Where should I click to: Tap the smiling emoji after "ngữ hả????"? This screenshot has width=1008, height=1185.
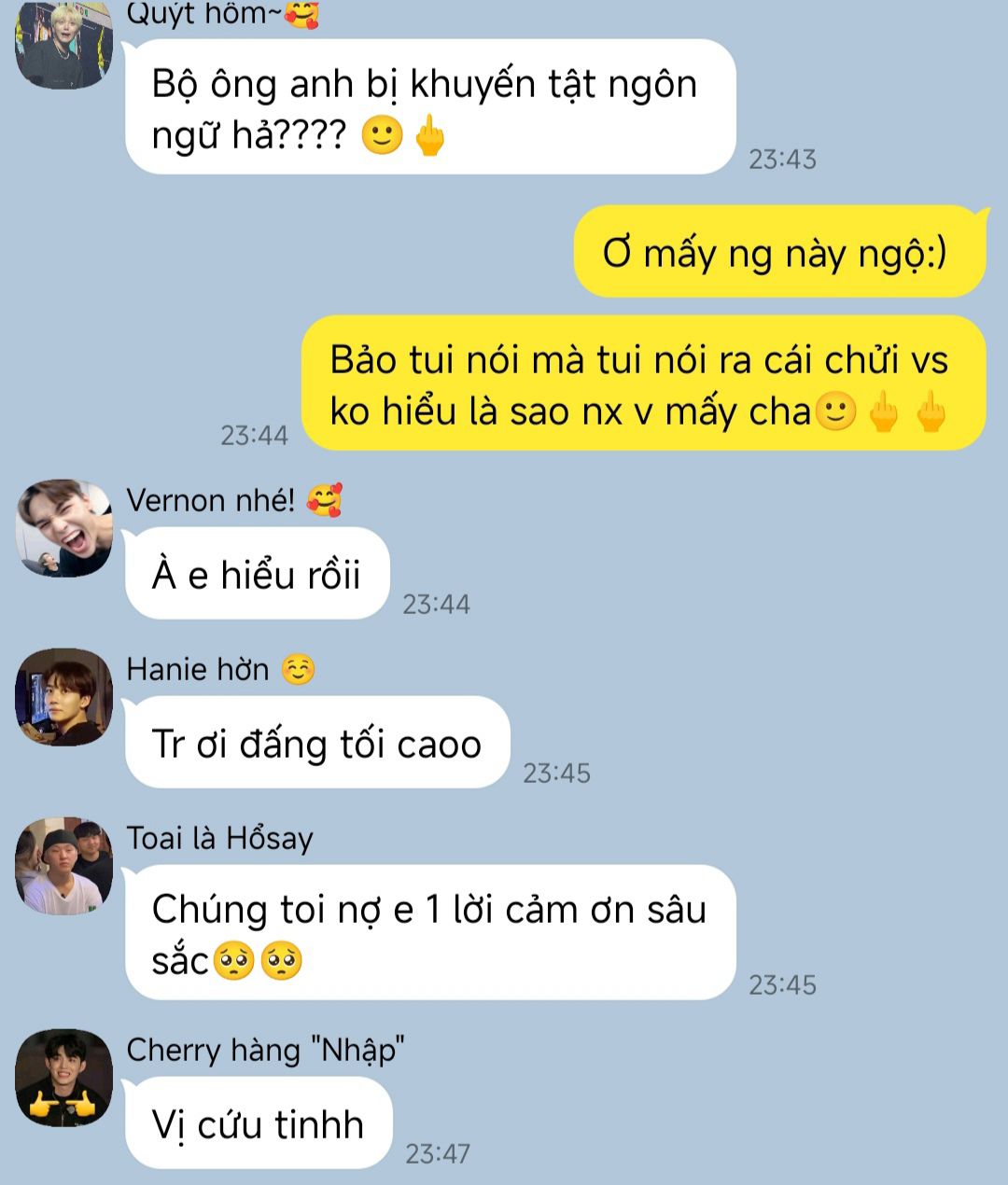(x=382, y=136)
